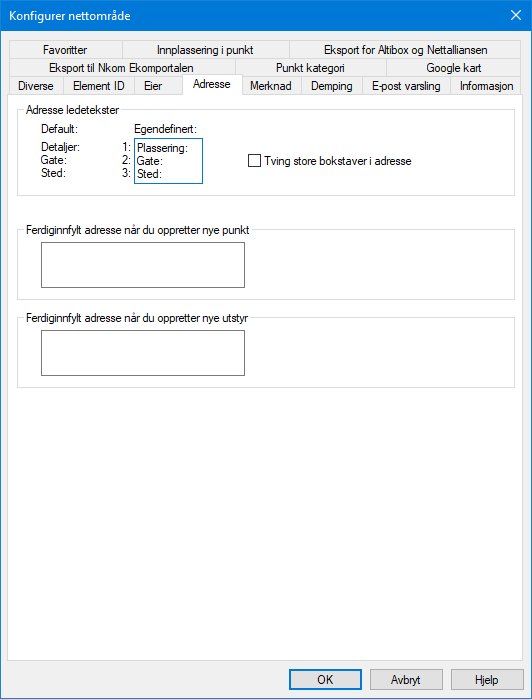Click the OK button

click(325, 680)
